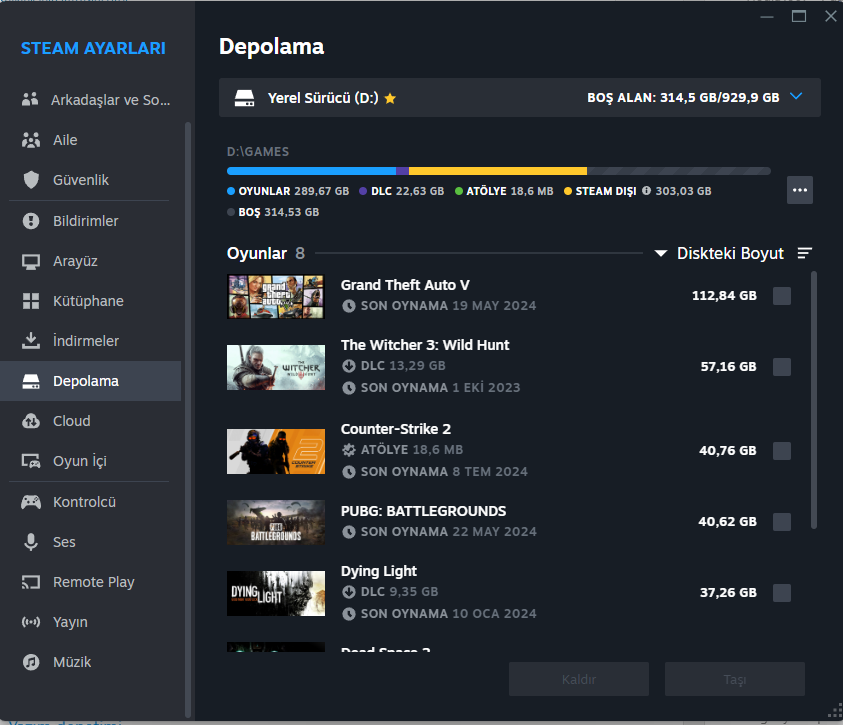Go to Kontrolcü settings
Image resolution: width=843 pixels, height=725 pixels.
point(90,502)
